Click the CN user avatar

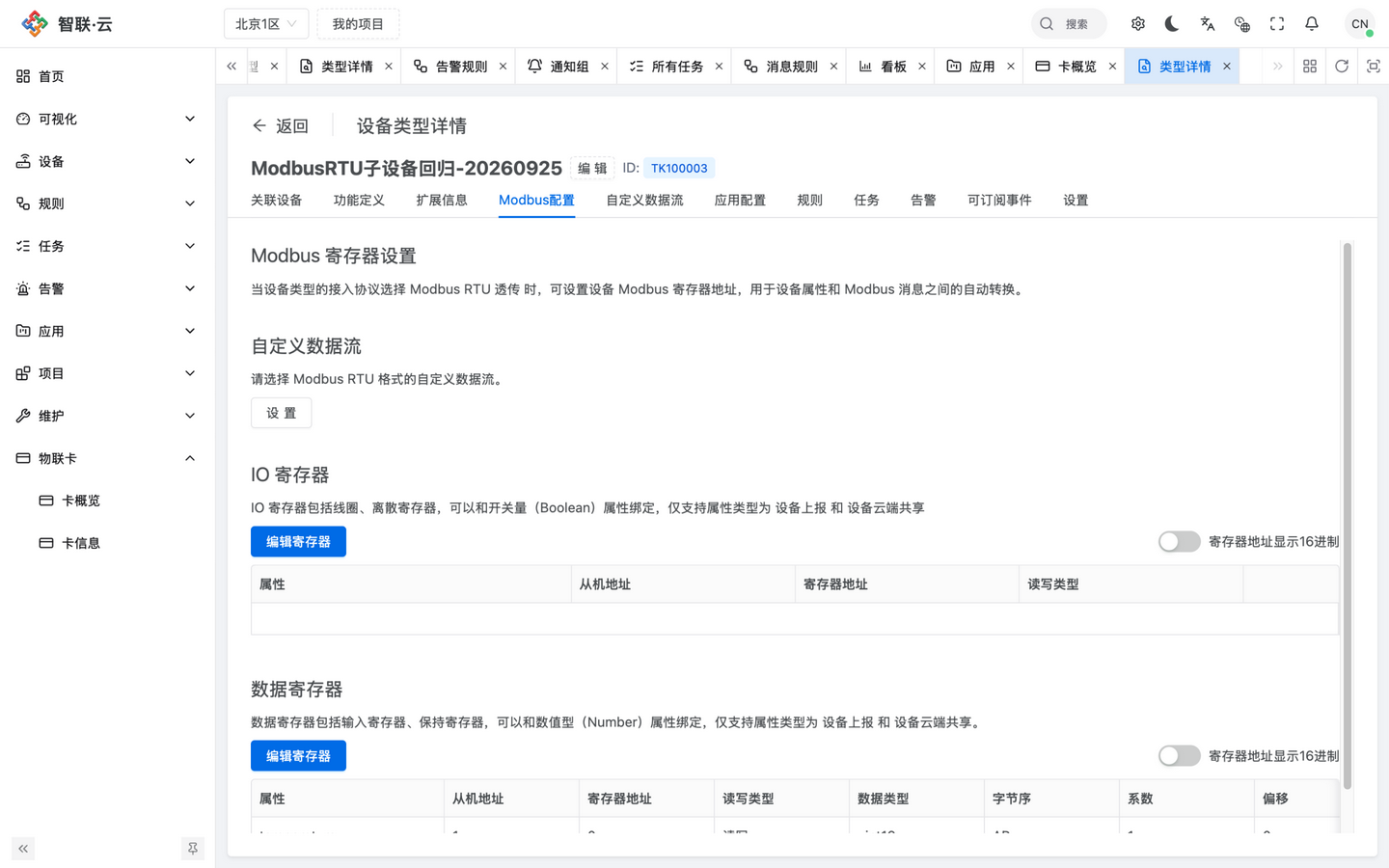(x=1360, y=24)
